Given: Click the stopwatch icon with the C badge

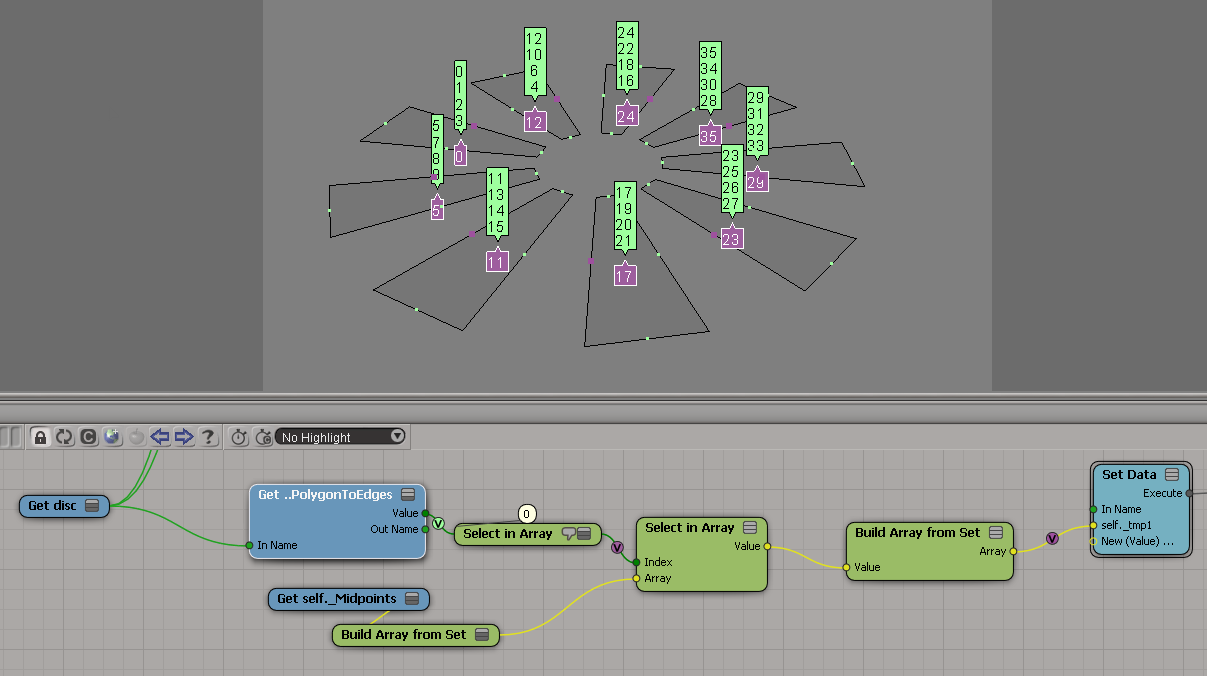Looking at the screenshot, I should click(x=263, y=437).
